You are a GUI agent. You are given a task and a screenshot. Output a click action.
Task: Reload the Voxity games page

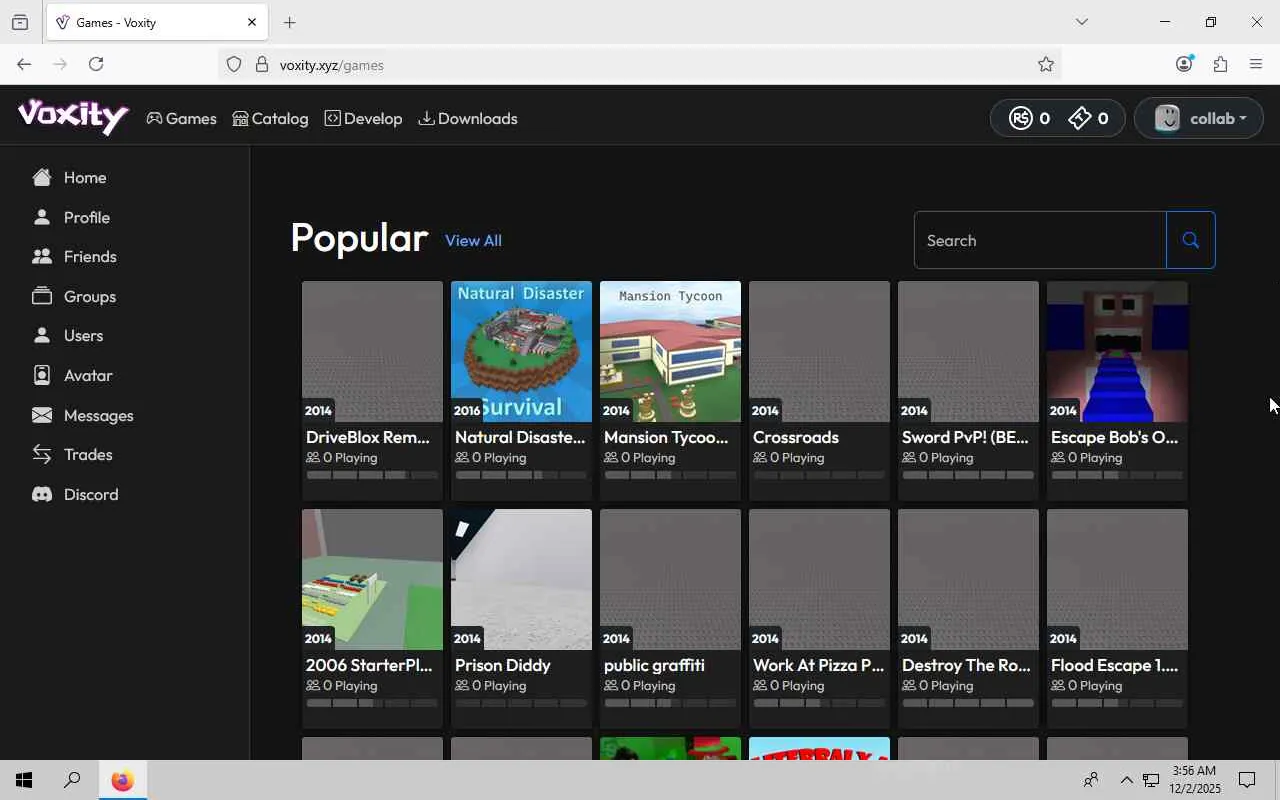96,64
